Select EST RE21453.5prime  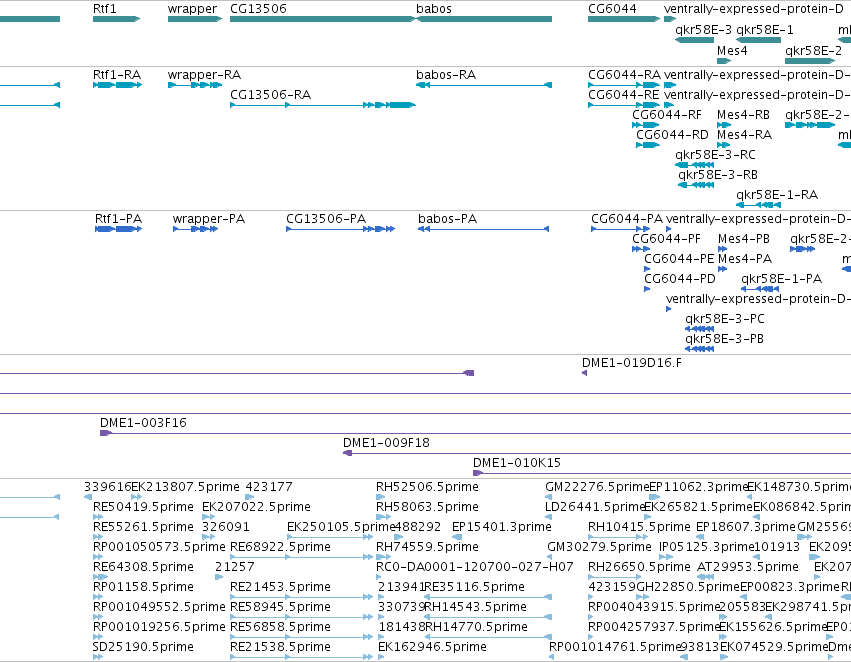pos(301,597)
